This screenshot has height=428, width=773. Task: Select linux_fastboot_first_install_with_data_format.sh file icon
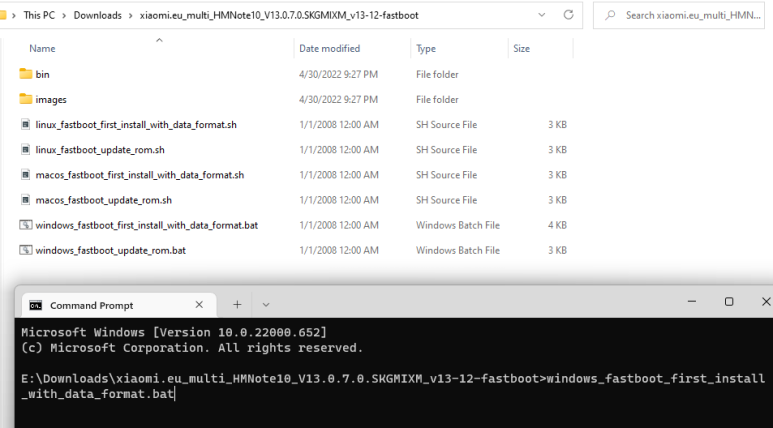[26, 124]
